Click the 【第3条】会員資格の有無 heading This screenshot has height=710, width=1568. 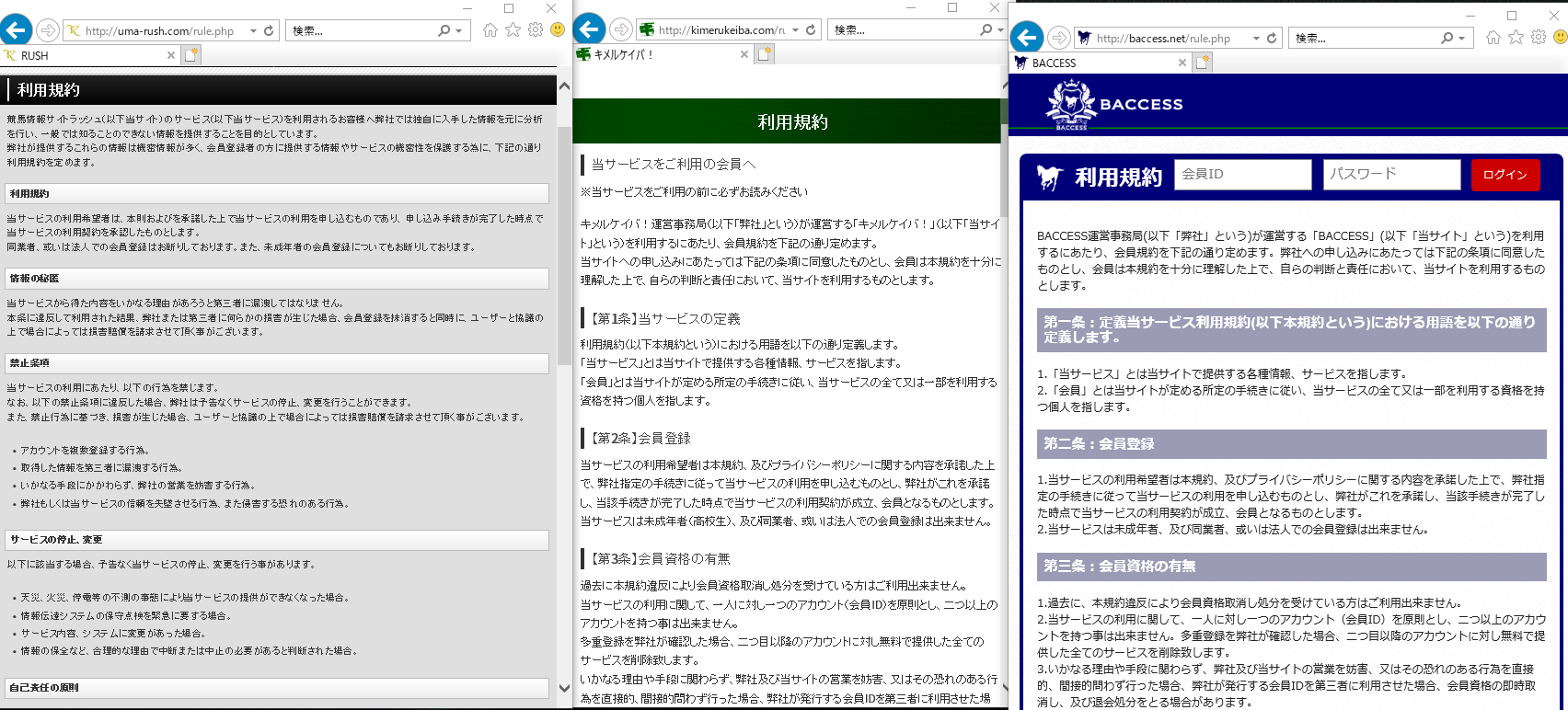pos(660,559)
